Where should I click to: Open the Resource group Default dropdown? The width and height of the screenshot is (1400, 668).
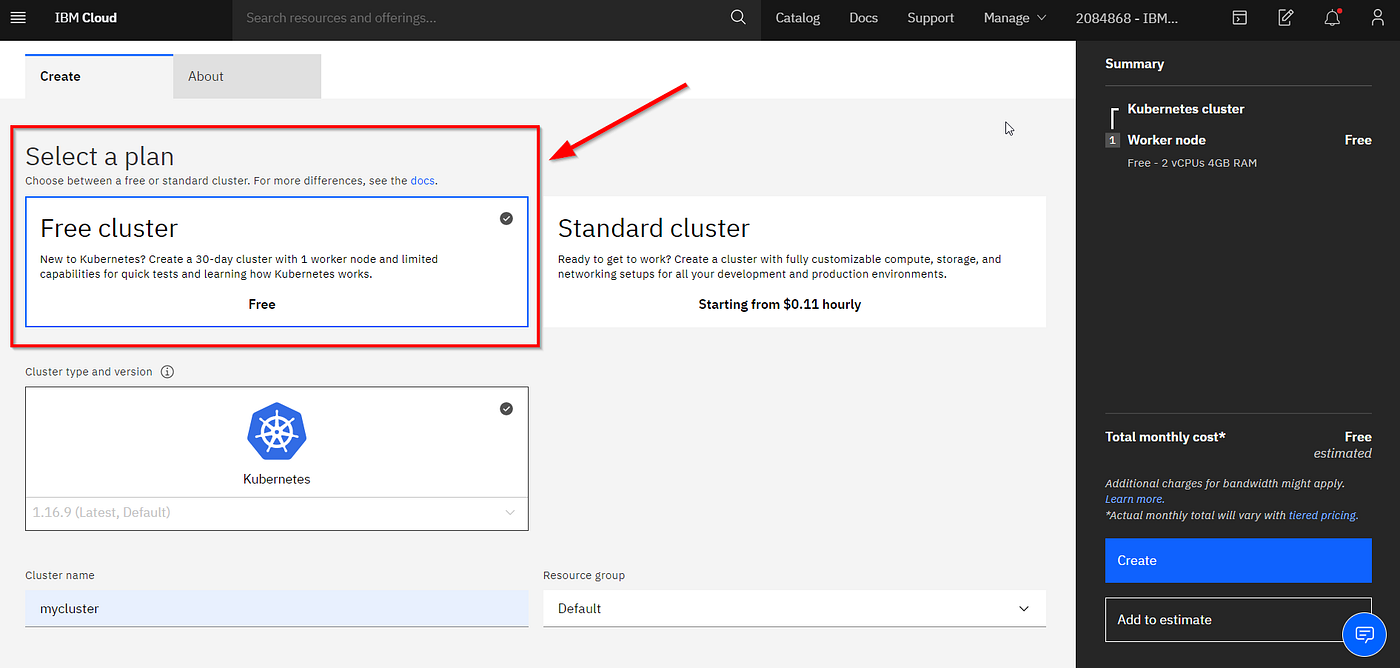pyautogui.click(x=795, y=608)
